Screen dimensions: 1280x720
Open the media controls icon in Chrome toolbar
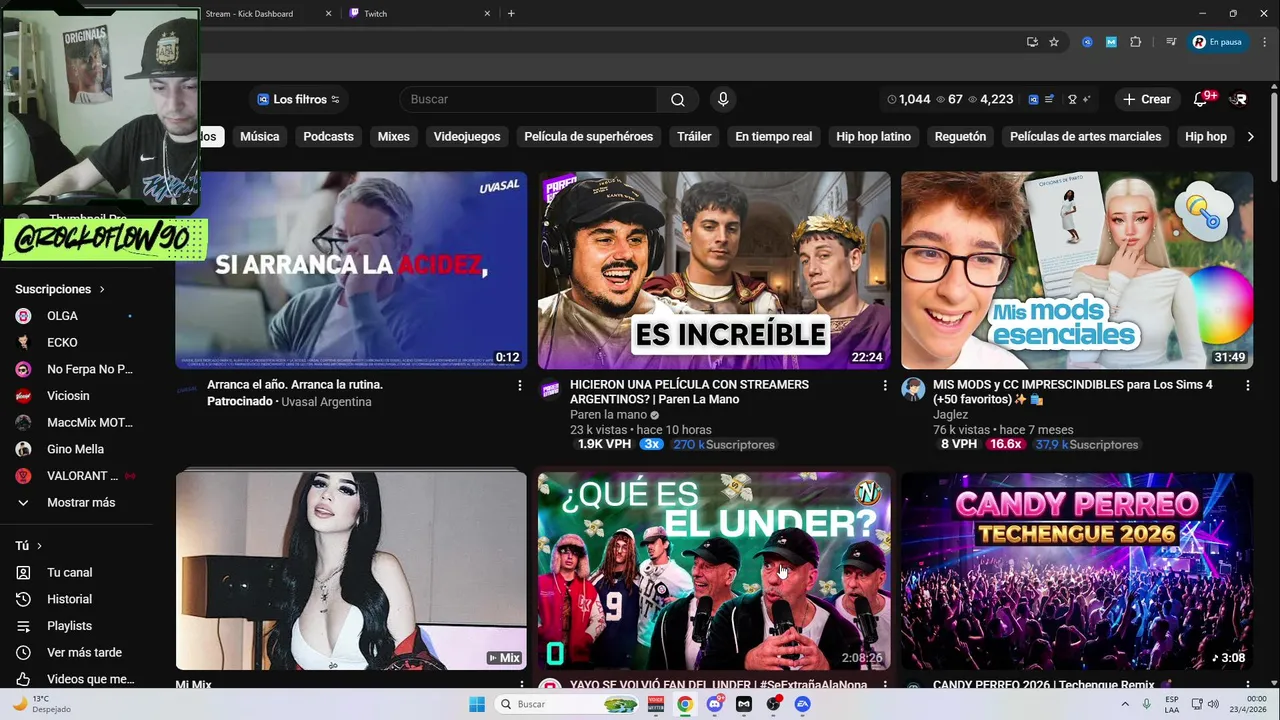pyautogui.click(x=1171, y=42)
